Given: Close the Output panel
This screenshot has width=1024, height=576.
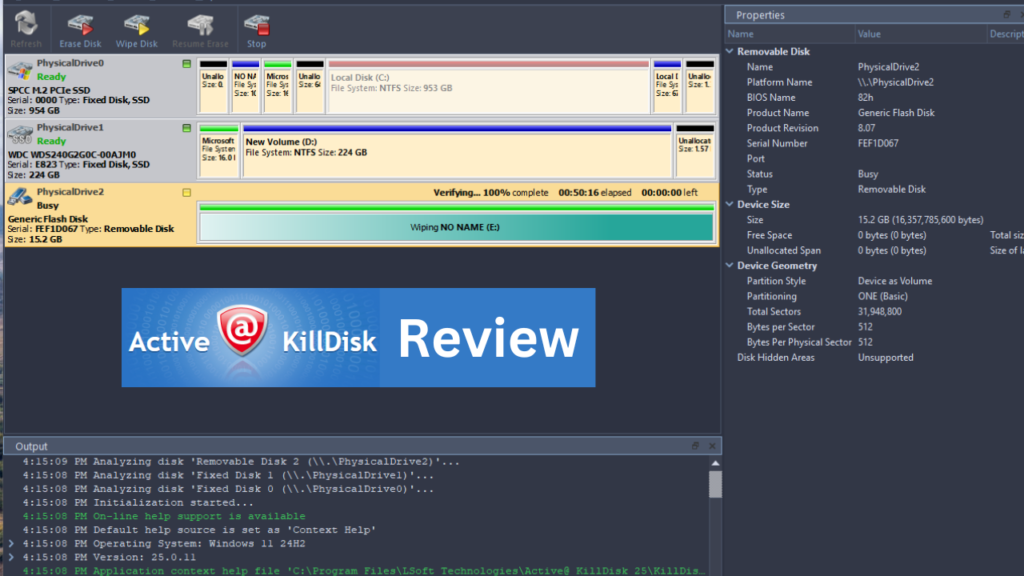Looking at the screenshot, I should coord(712,445).
